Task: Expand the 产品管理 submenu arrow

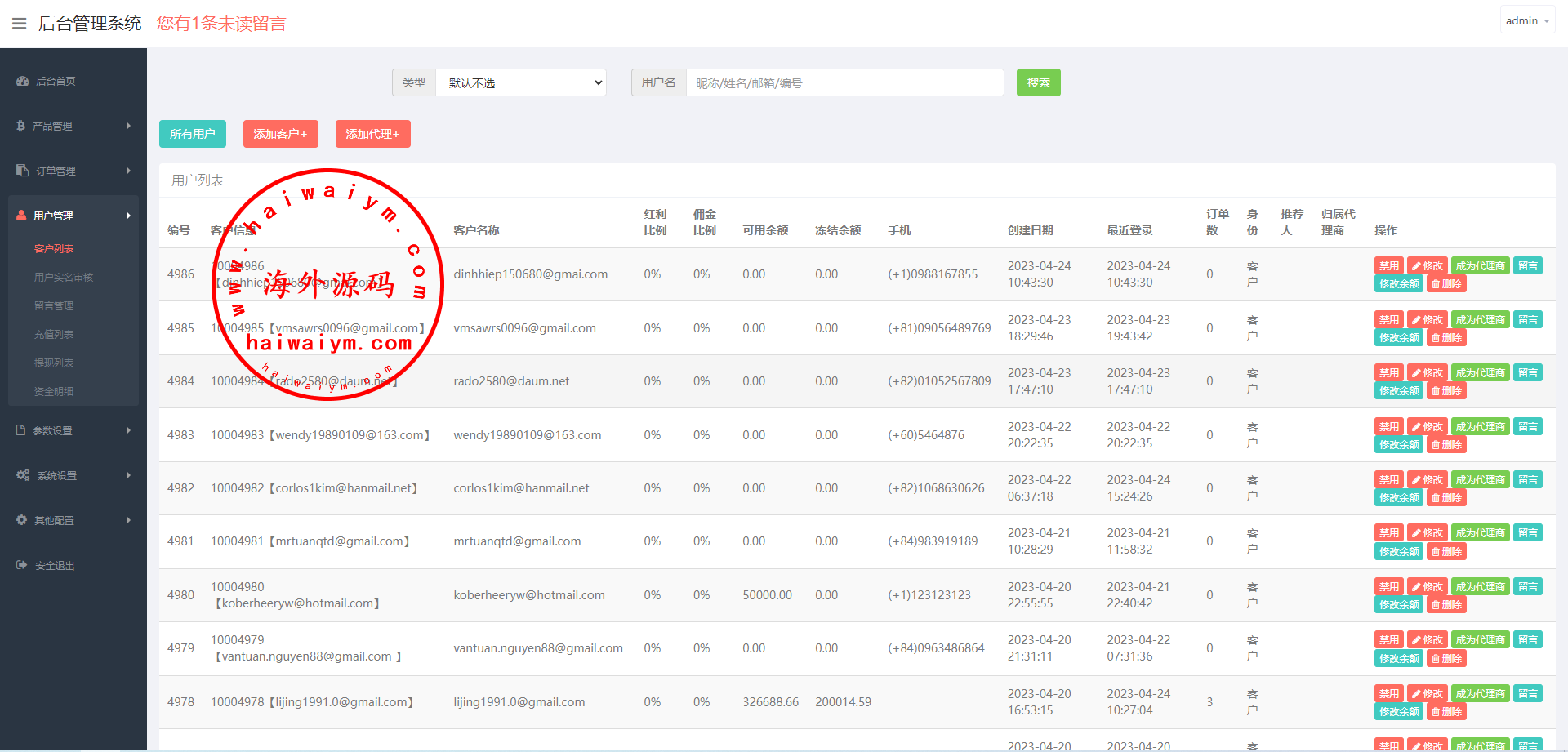Action: (x=129, y=126)
